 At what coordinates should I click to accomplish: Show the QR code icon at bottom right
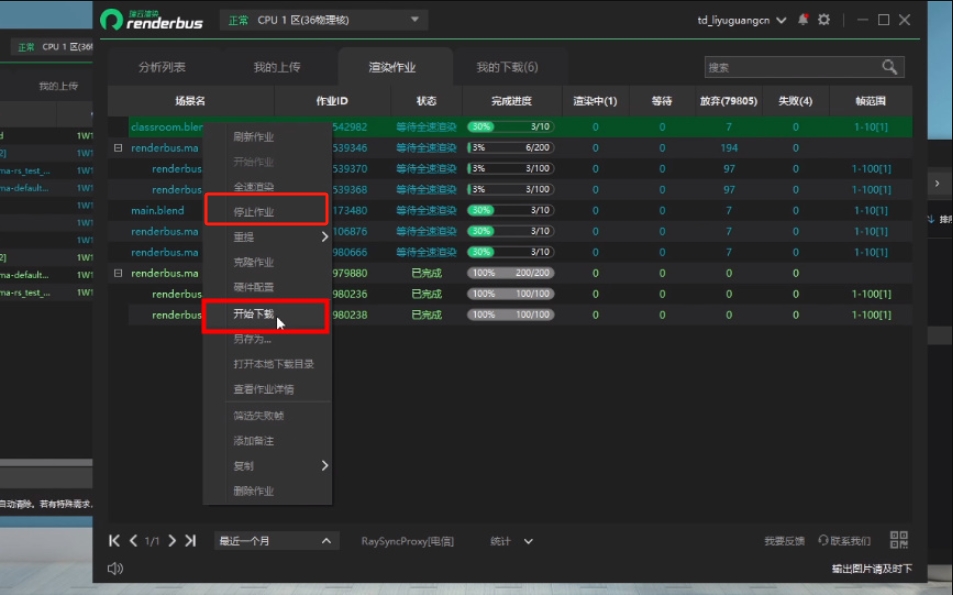(897, 539)
